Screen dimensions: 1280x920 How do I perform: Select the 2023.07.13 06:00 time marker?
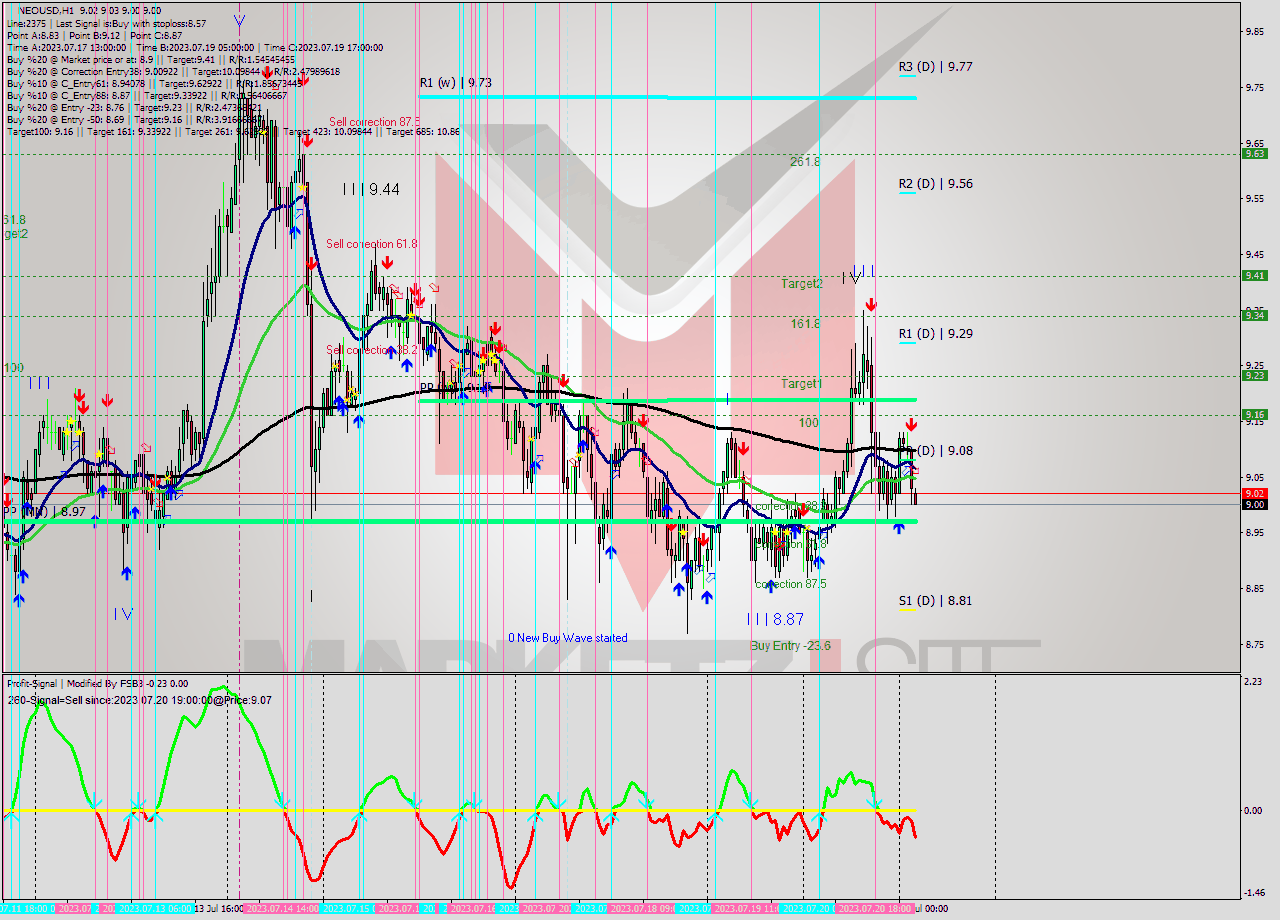[x=157, y=909]
